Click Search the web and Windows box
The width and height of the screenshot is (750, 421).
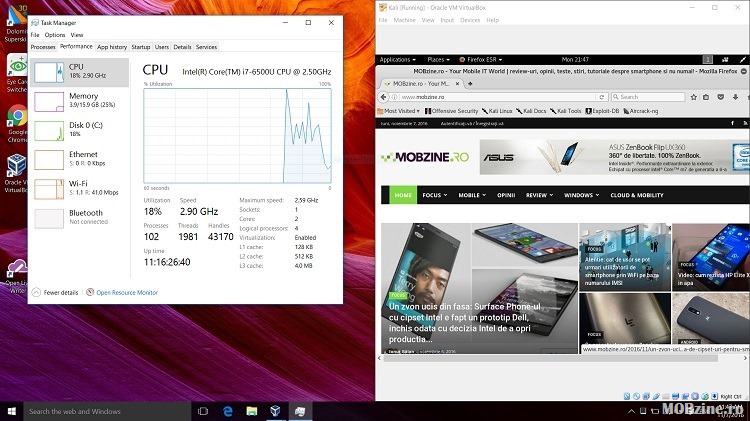coord(107,411)
